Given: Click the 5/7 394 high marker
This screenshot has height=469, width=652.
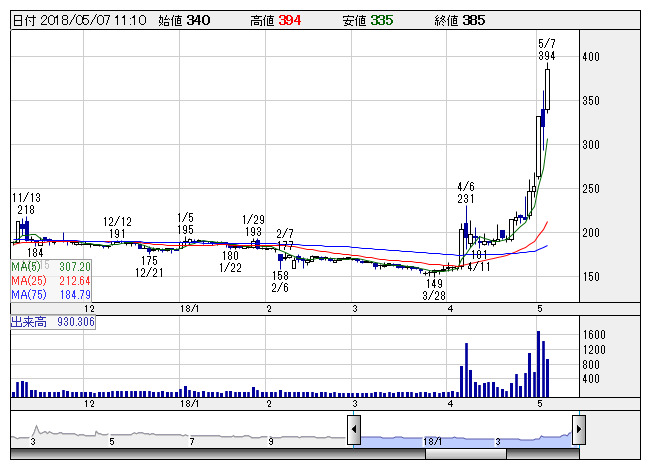Looking at the screenshot, I should tap(546, 51).
